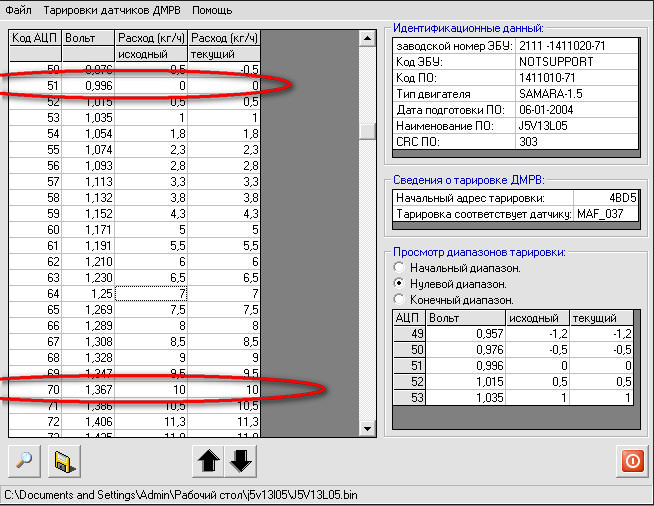Click voltage cell 1,093 in main table
Screen dimensions: 654x506
click(88, 166)
